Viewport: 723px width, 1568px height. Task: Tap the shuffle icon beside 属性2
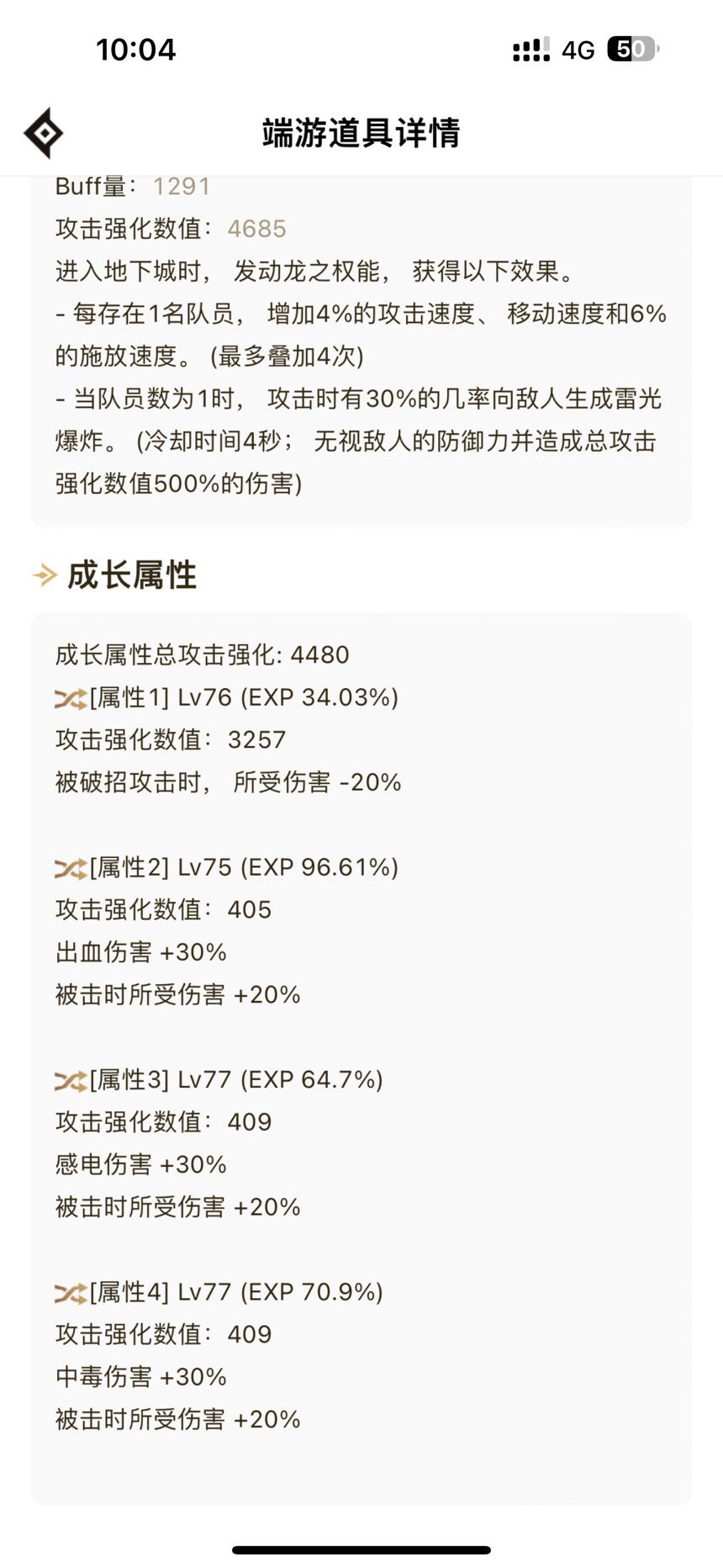pyautogui.click(x=71, y=868)
